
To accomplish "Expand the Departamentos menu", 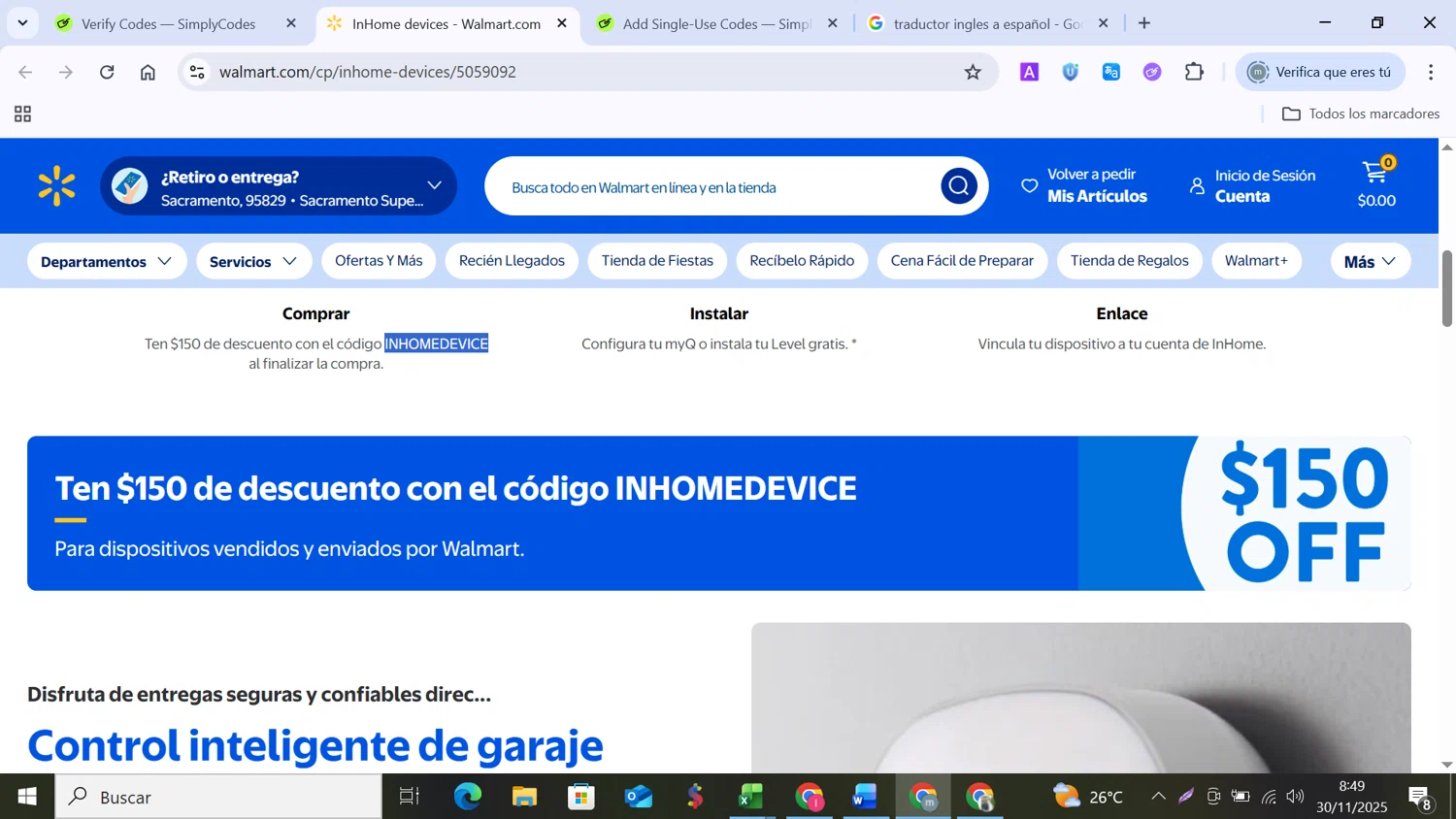I will click(x=107, y=261).
